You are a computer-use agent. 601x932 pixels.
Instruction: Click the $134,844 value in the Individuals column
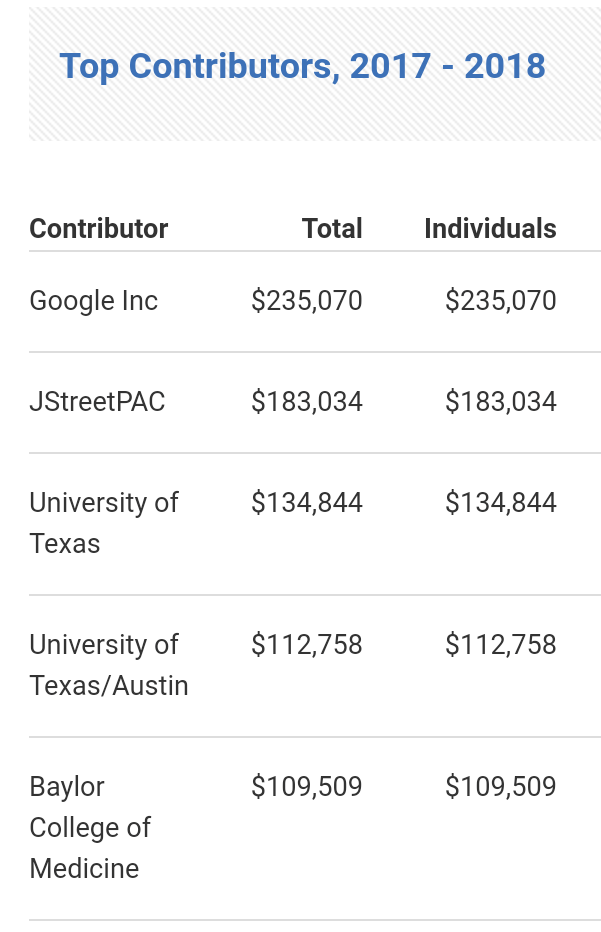(x=500, y=502)
